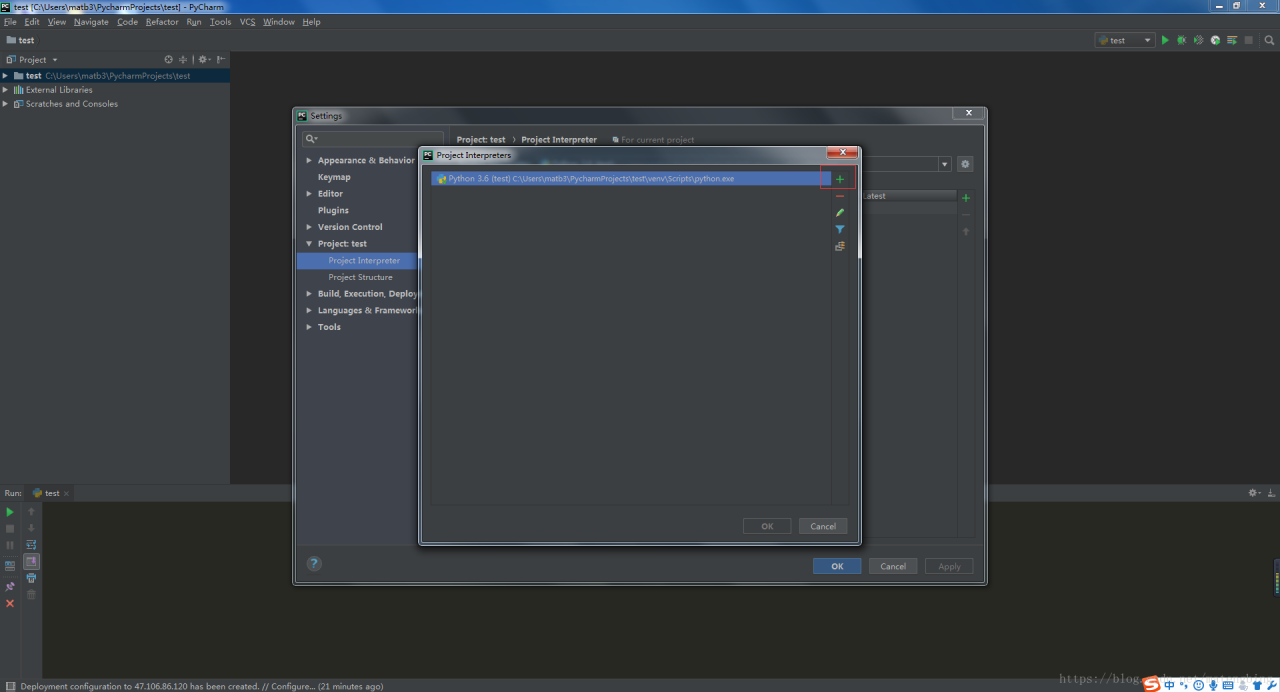This screenshot has height=692, width=1280.
Task: Click 'Deployment configuration' status bar message
Action: click(x=201, y=686)
